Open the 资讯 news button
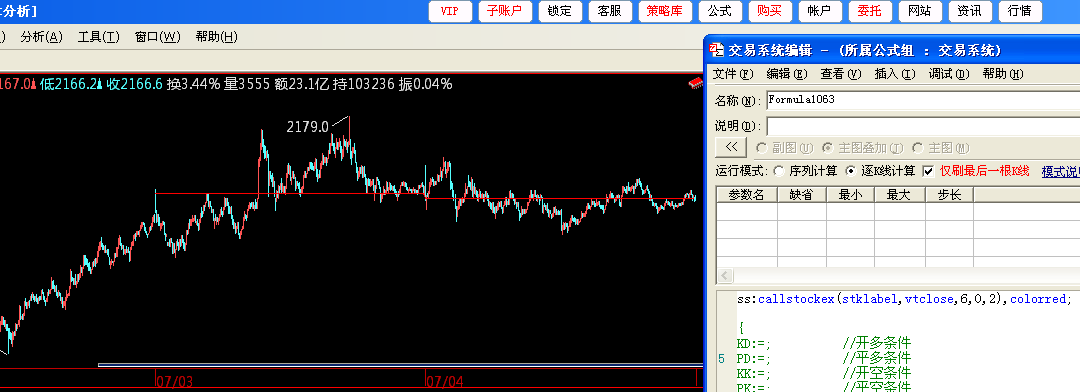This screenshot has height=392, width=1080. pyautogui.click(x=970, y=11)
